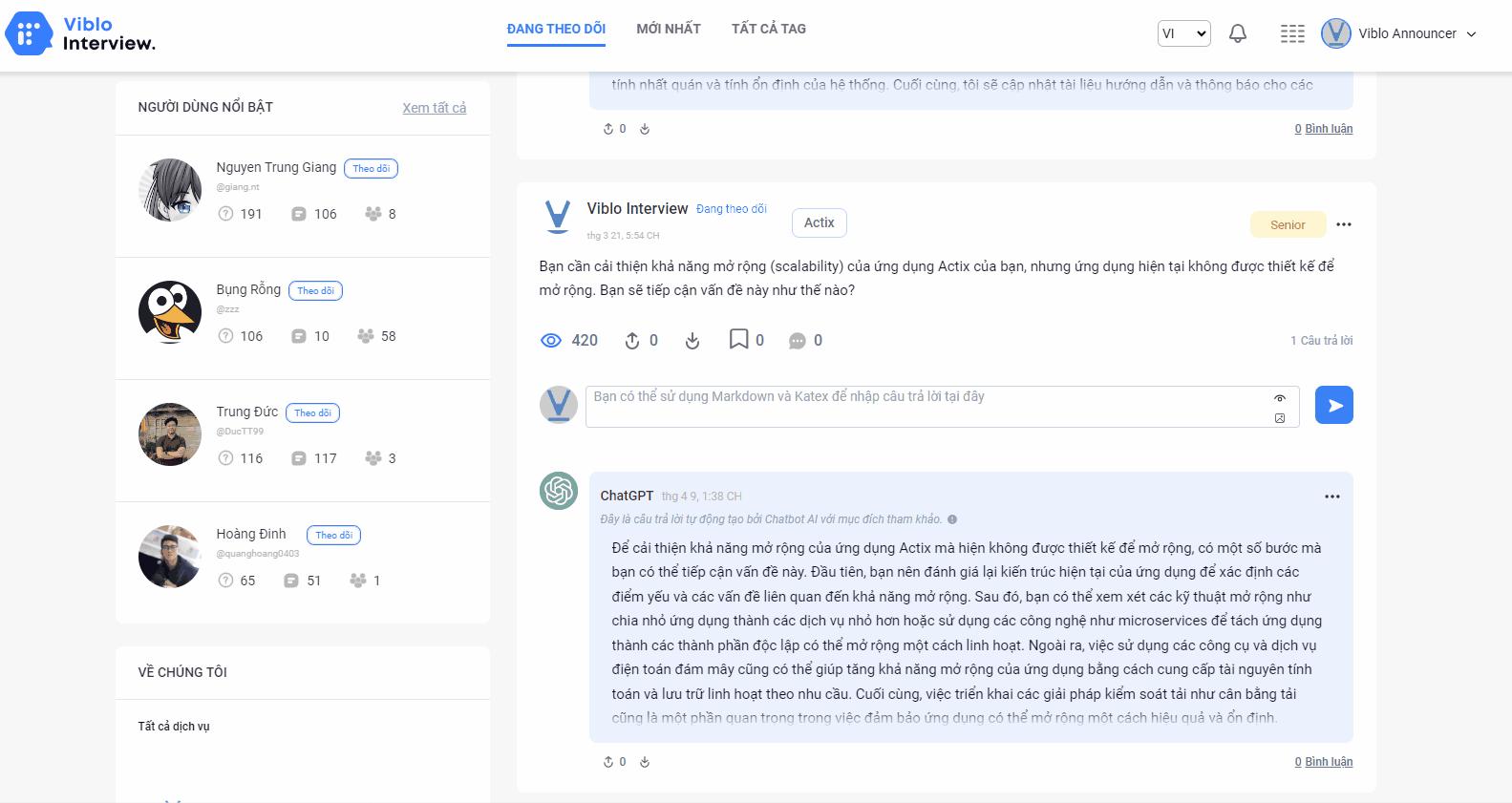Follow Trung Đức
This screenshot has height=803, width=1512.
tap(312, 413)
